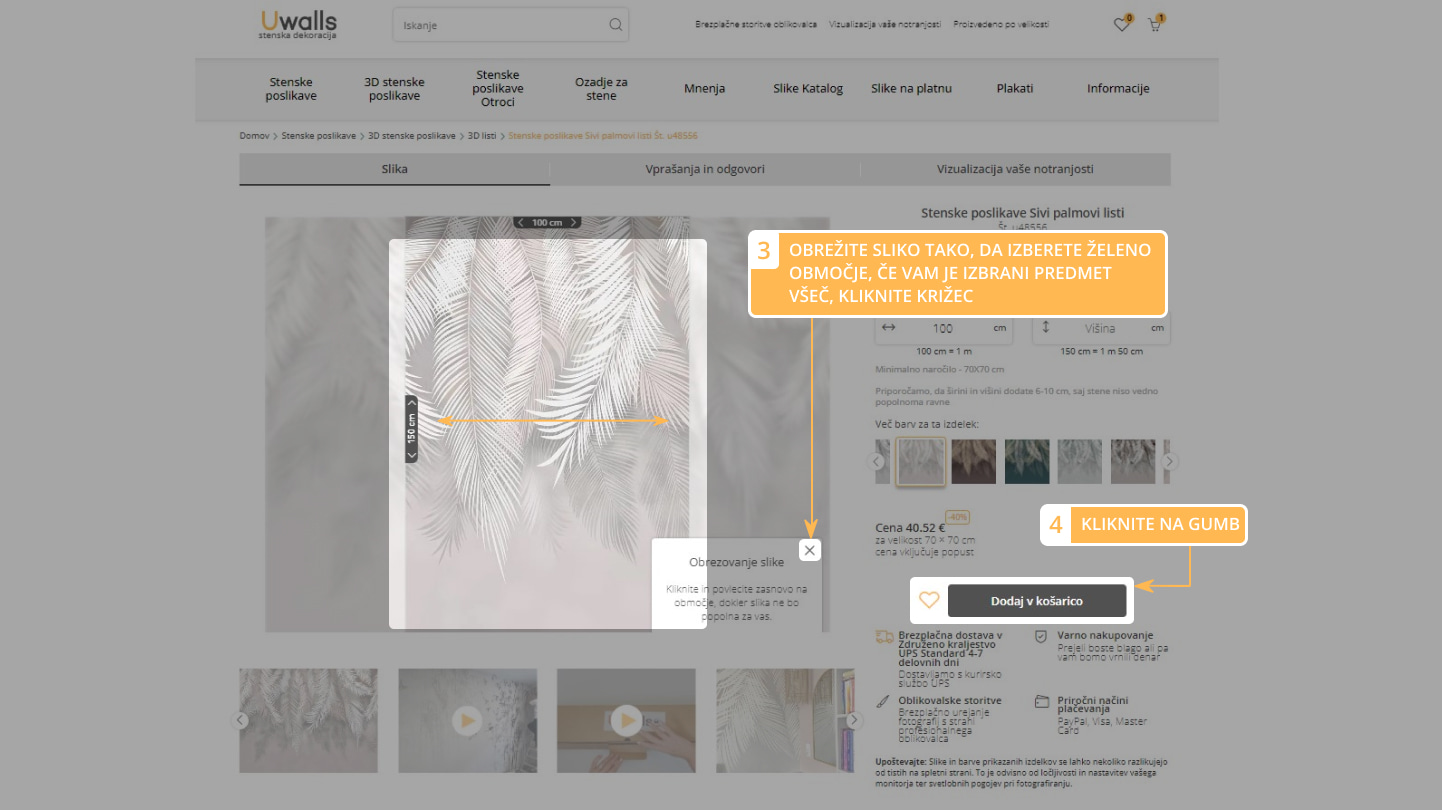Image resolution: width=1442 pixels, height=810 pixels.
Task: Open the wishlist heart icon in header
Action: point(1121,25)
